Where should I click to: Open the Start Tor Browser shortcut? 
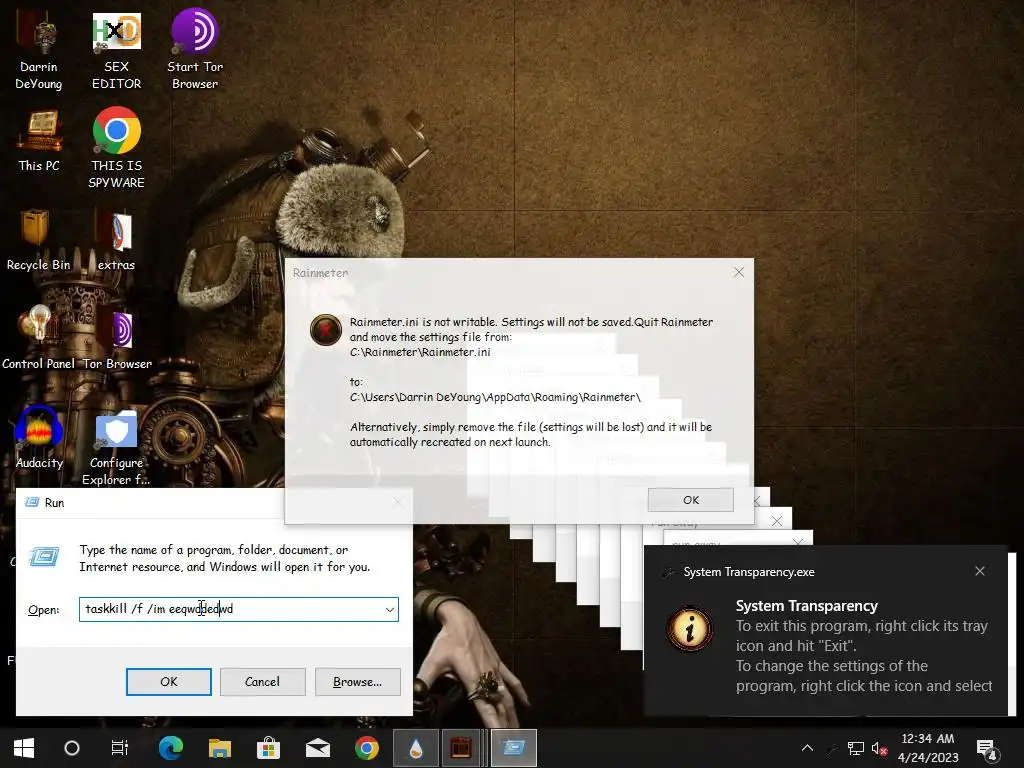coord(195,51)
